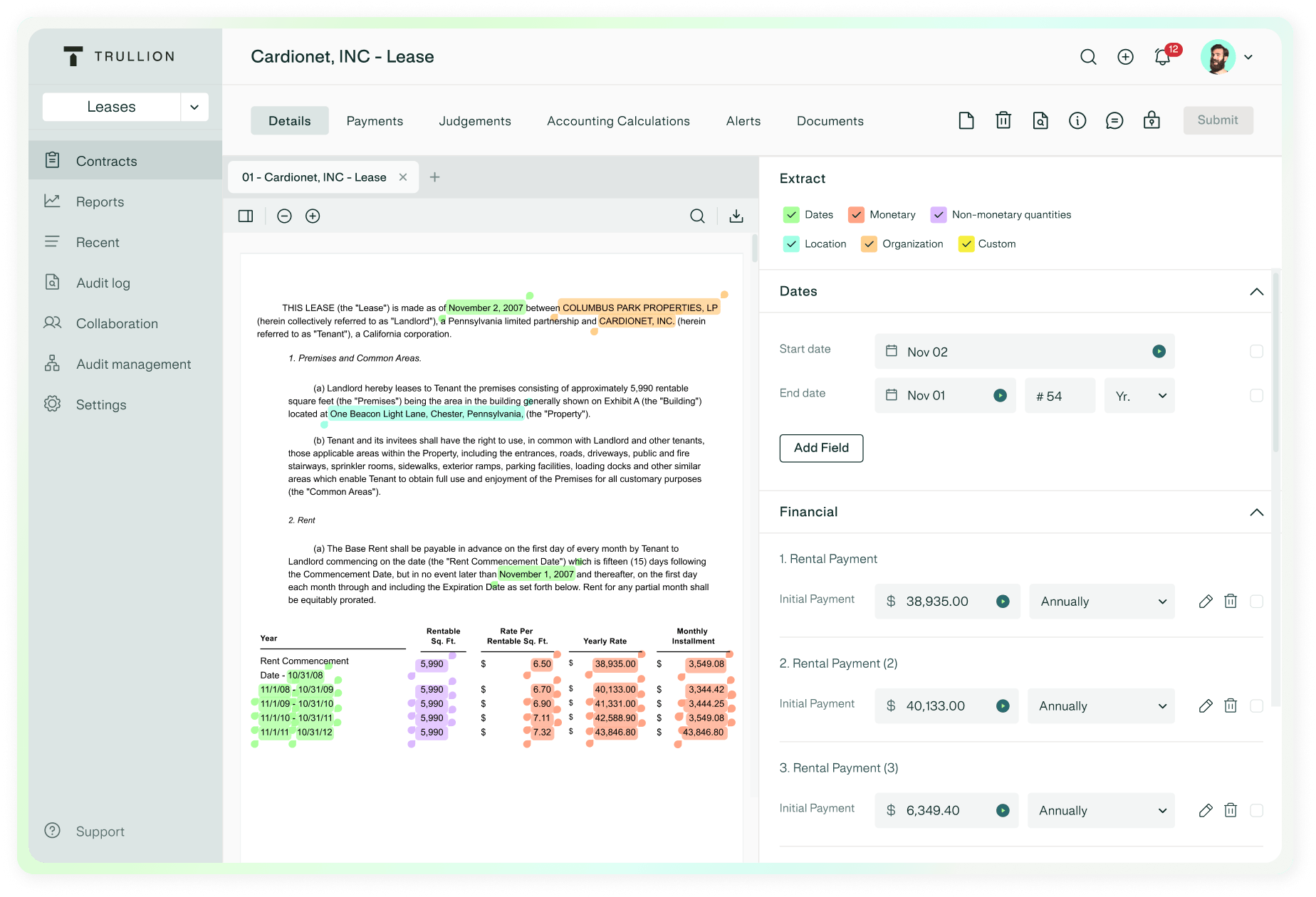
Task: Switch to the Payments tab
Action: click(x=375, y=121)
